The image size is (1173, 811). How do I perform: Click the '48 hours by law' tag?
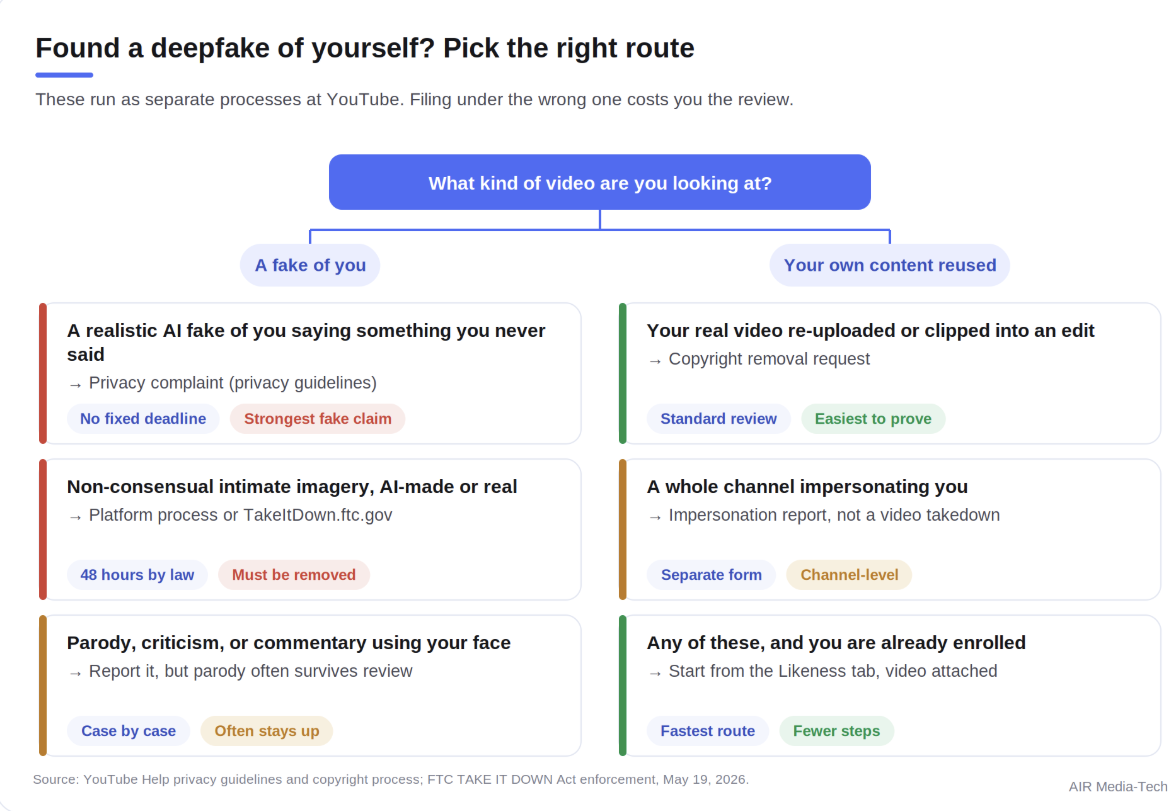[x=137, y=575]
